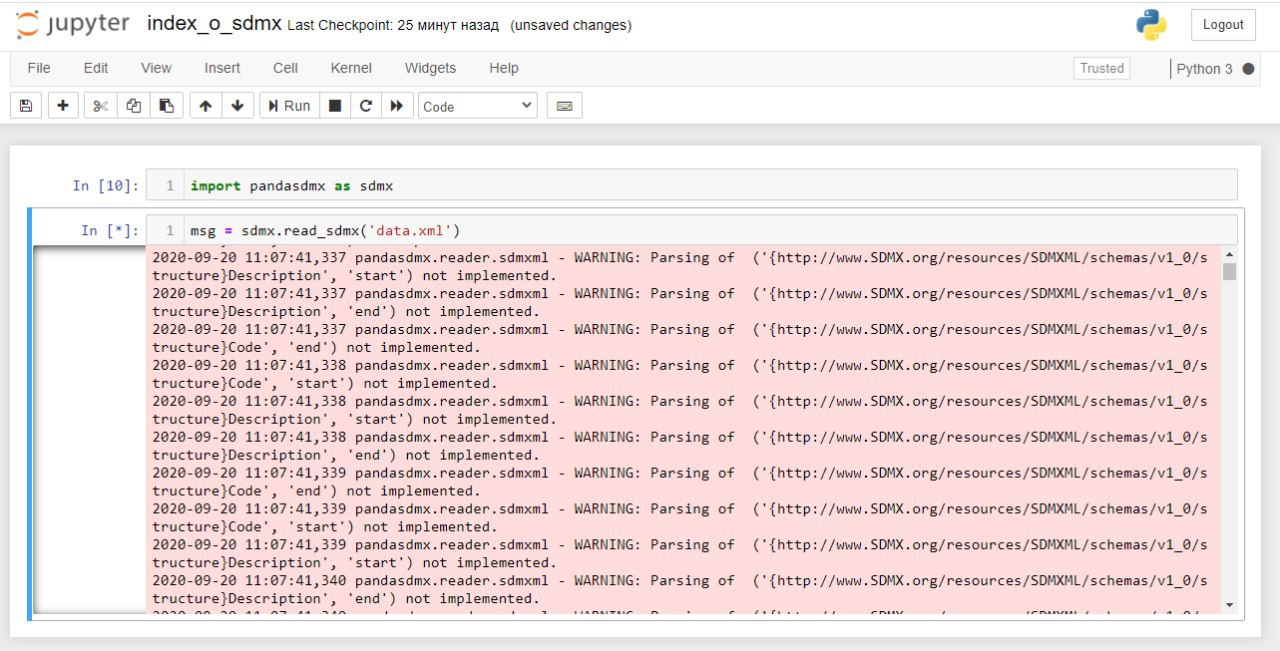Open the Help menu
This screenshot has height=651, width=1280.
(x=504, y=68)
